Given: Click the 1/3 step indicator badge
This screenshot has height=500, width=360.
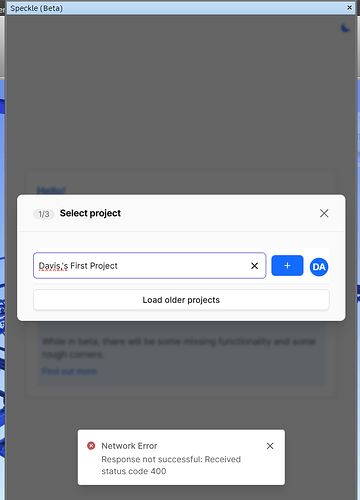Looking at the screenshot, I should 44,214.
